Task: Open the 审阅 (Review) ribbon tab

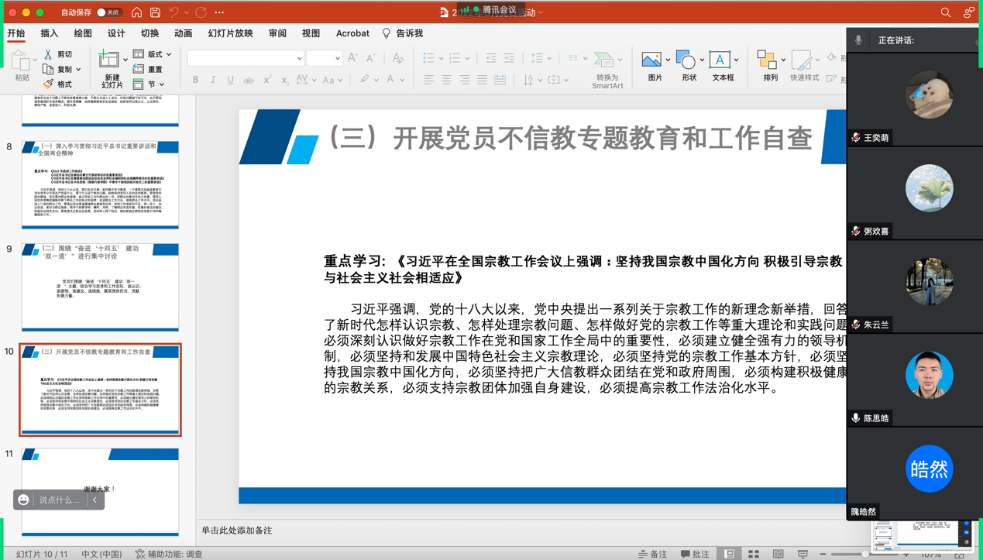Action: point(277,33)
